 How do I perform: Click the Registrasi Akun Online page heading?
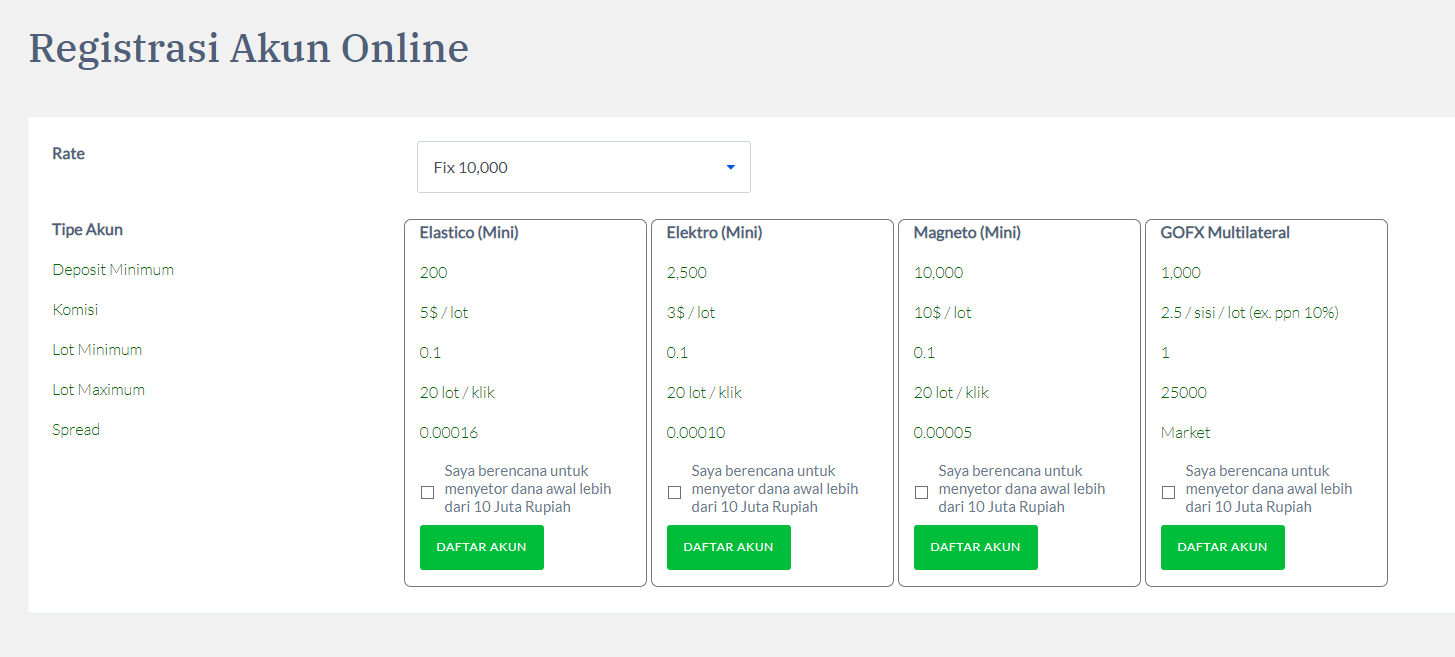pyautogui.click(x=248, y=47)
